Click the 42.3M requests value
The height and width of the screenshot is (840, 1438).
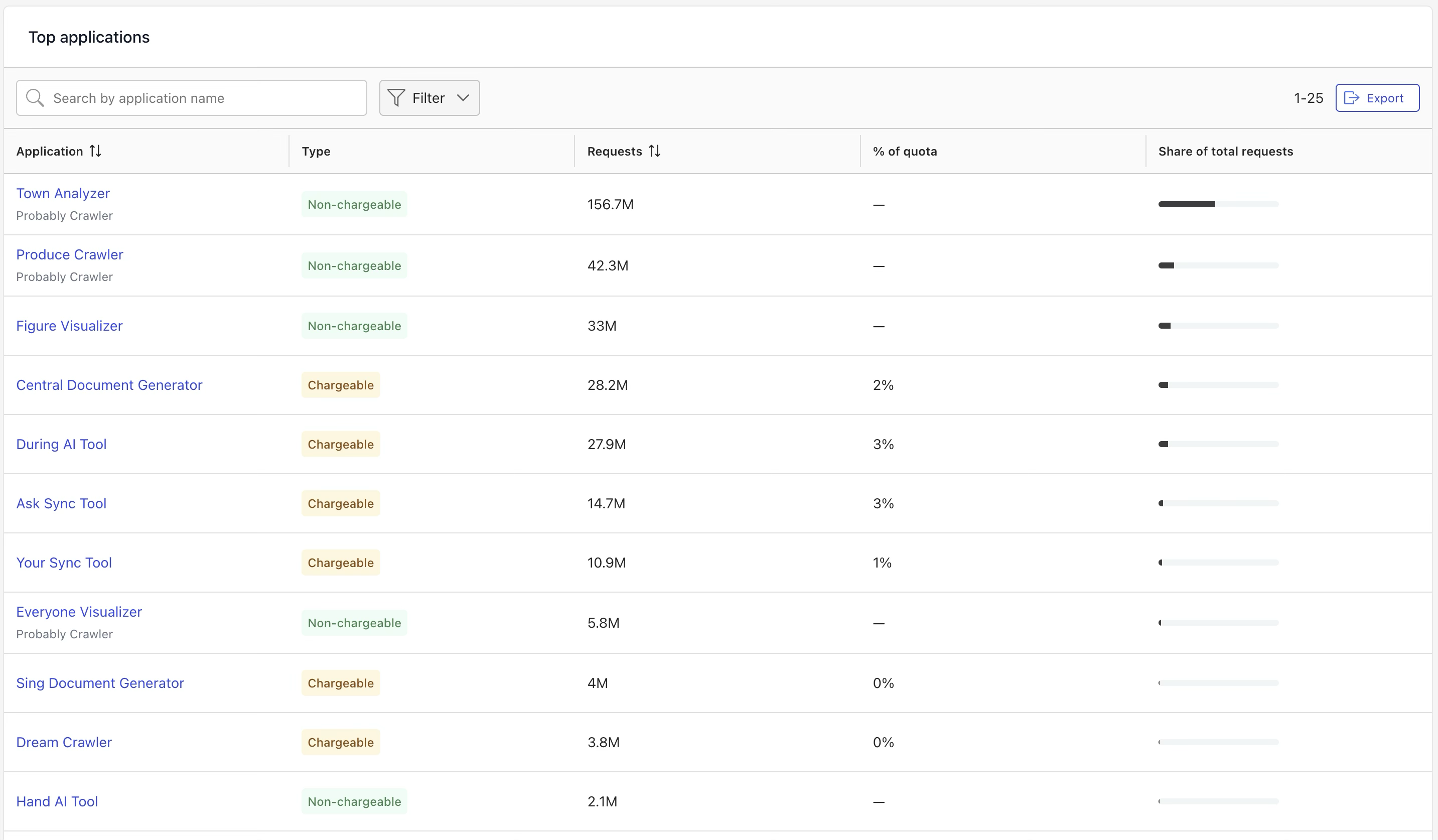pyautogui.click(x=608, y=265)
